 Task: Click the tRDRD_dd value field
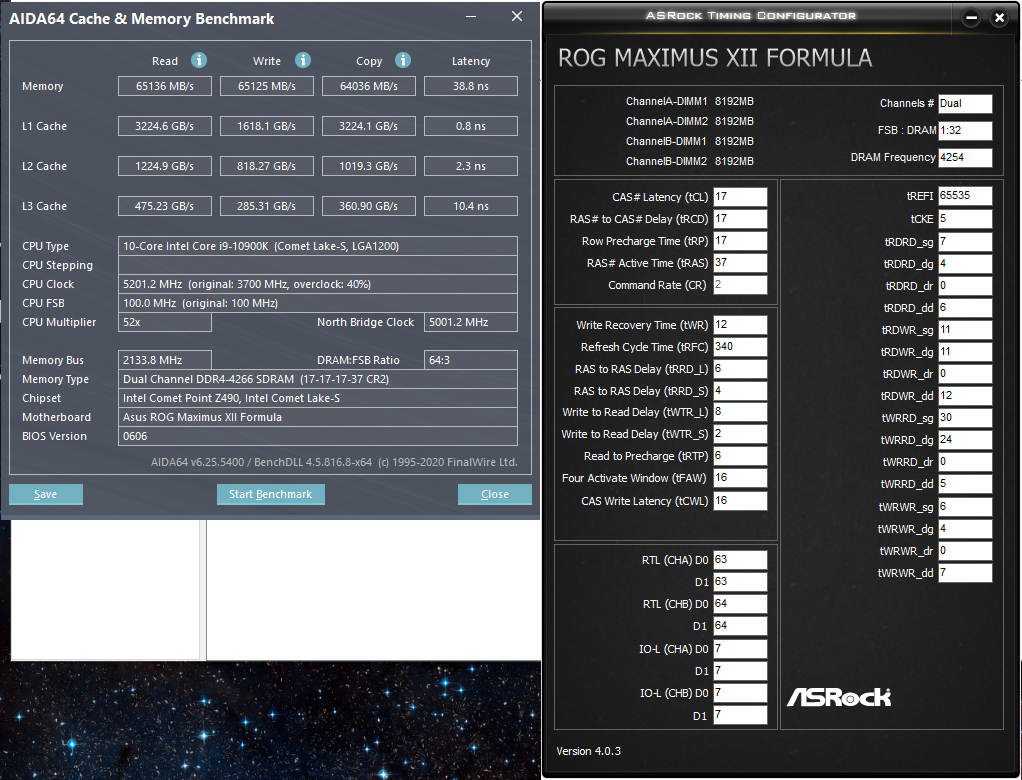point(965,308)
